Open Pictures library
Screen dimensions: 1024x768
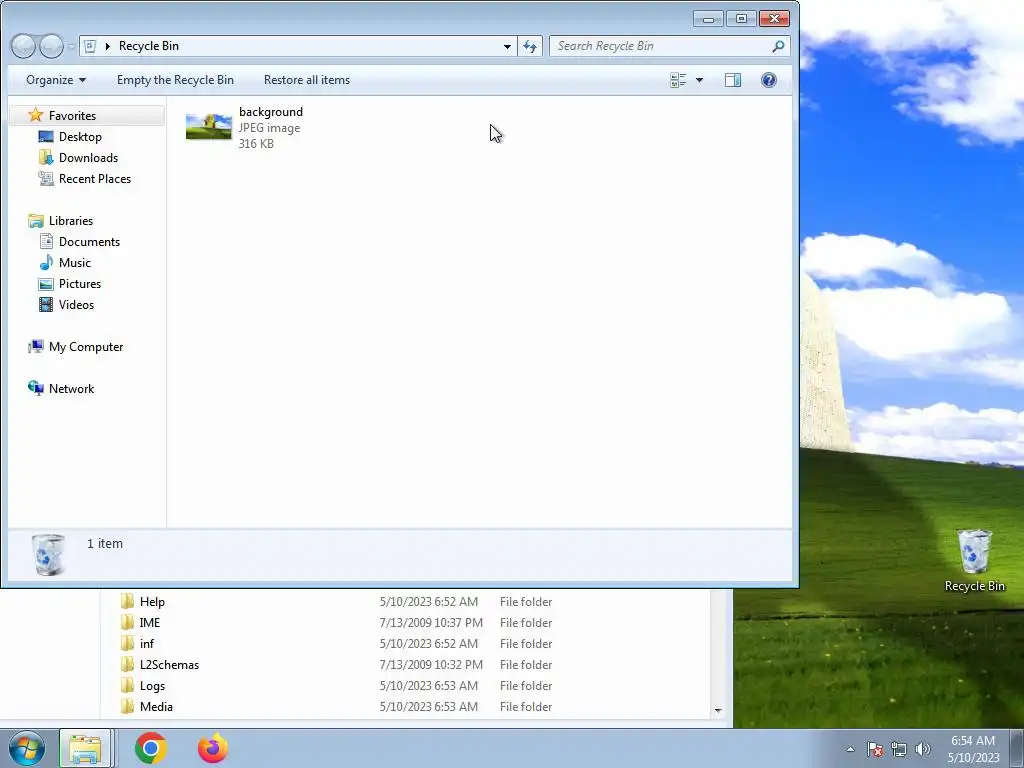point(80,283)
